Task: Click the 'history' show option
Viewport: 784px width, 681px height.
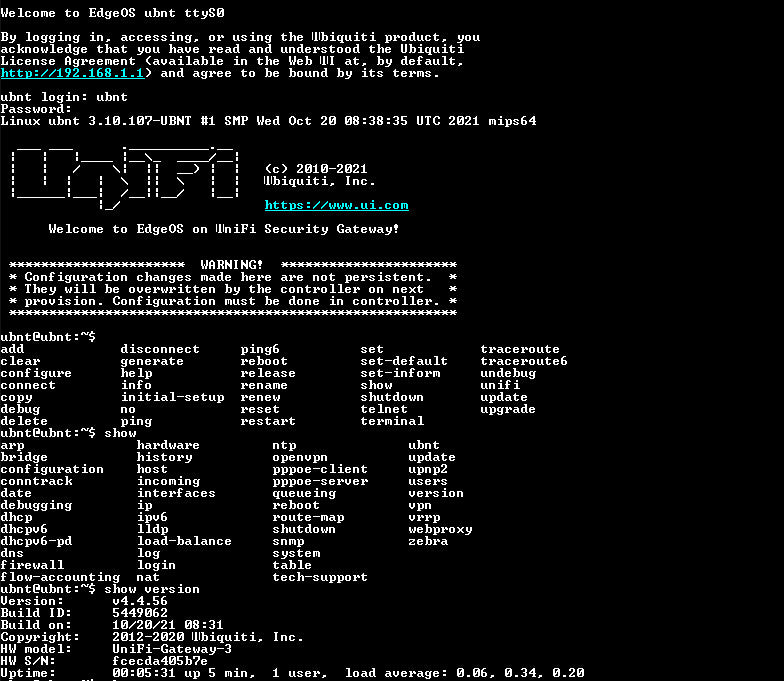Action: point(164,458)
